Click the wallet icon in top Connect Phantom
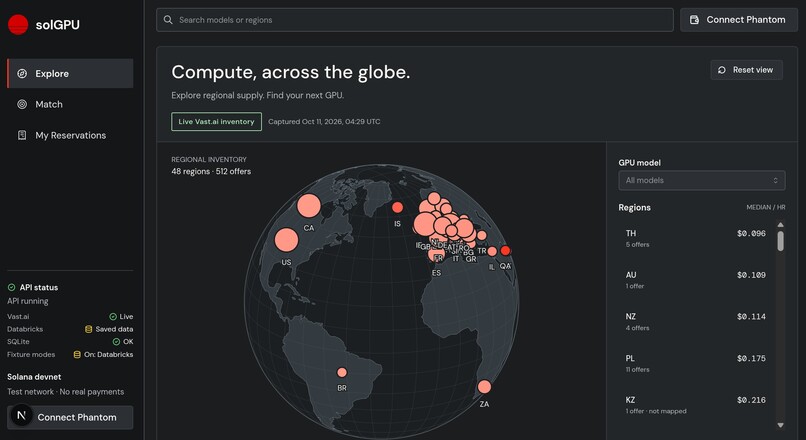806x440 pixels. pos(694,20)
